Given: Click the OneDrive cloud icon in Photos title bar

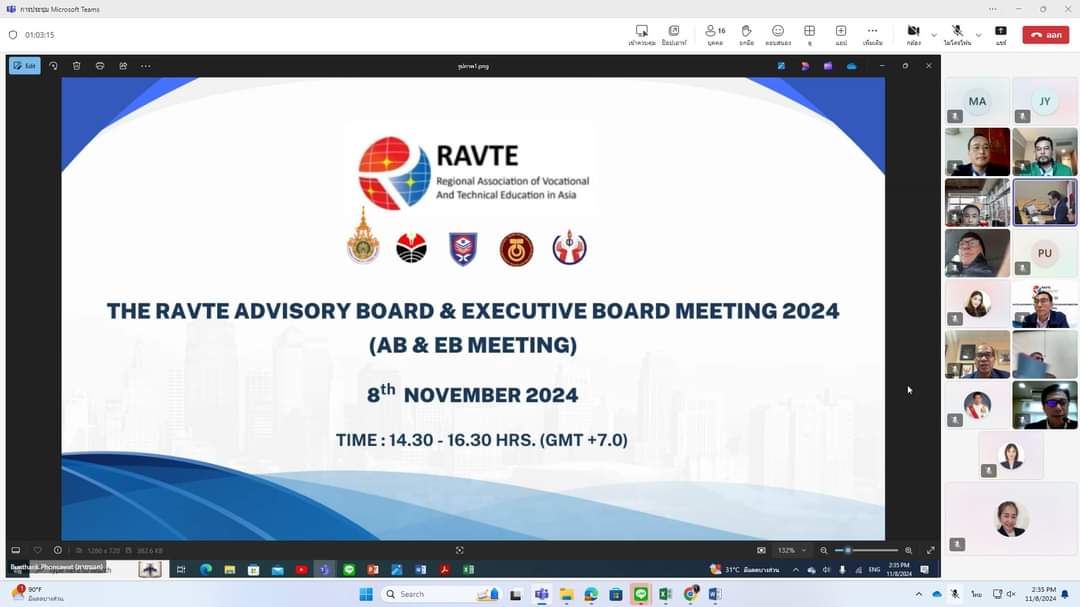Looking at the screenshot, I should coord(851,66).
